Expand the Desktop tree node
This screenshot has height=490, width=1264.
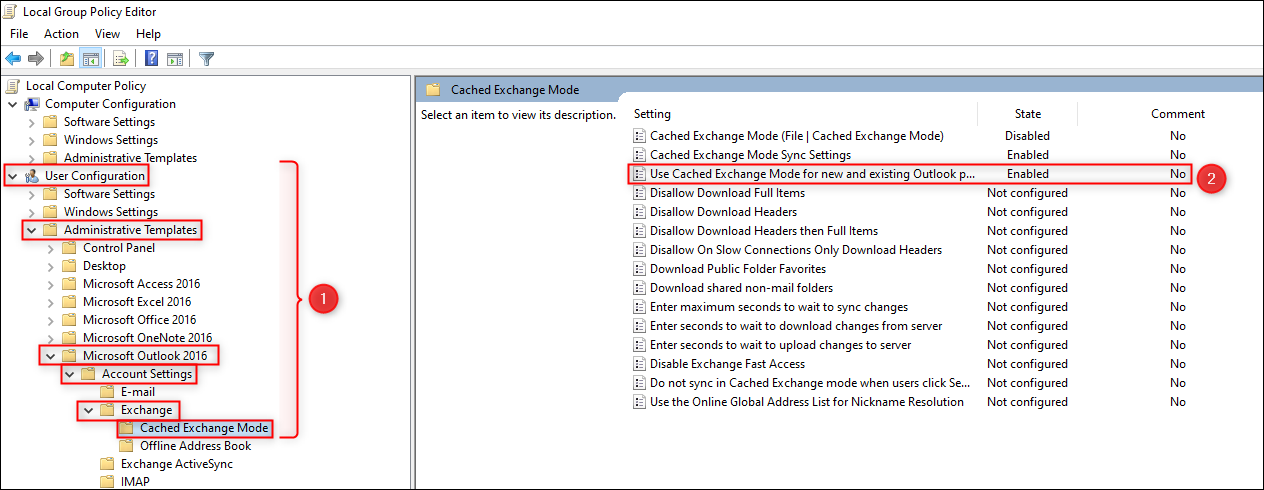pyautogui.click(x=50, y=266)
